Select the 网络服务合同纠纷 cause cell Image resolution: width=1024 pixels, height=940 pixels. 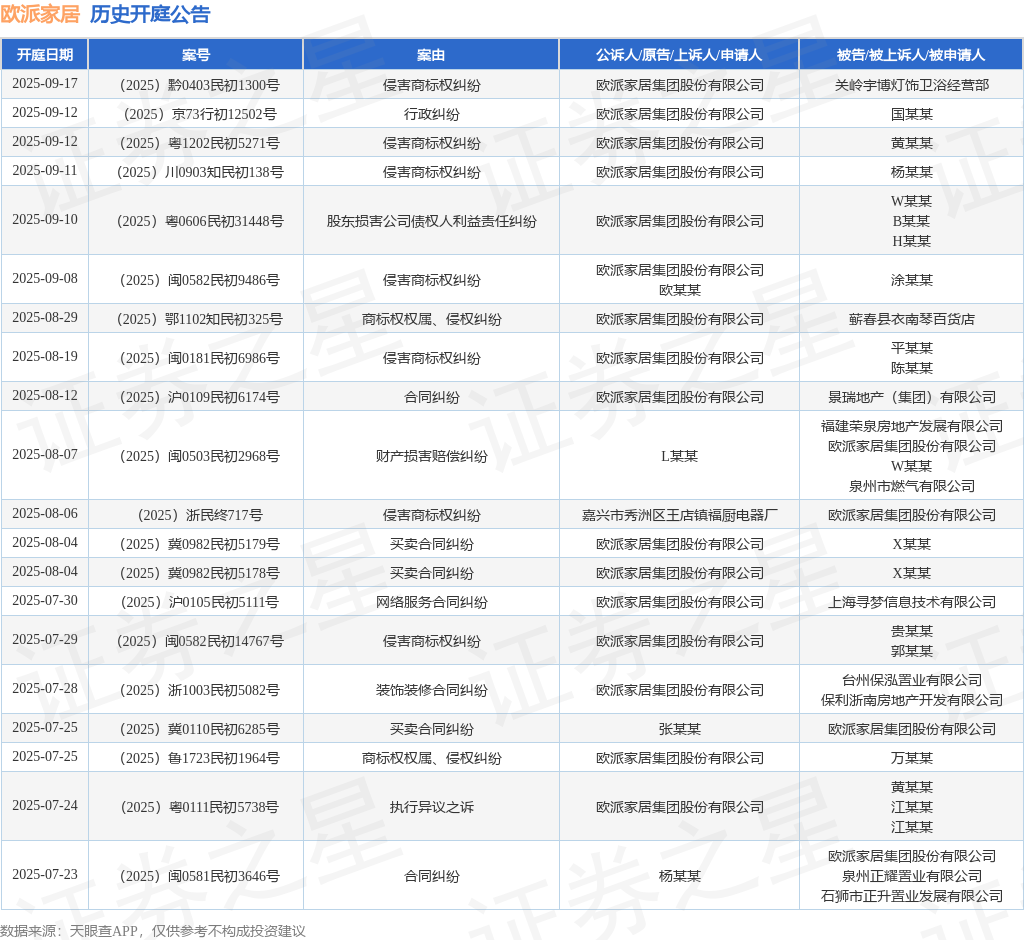[432, 602]
